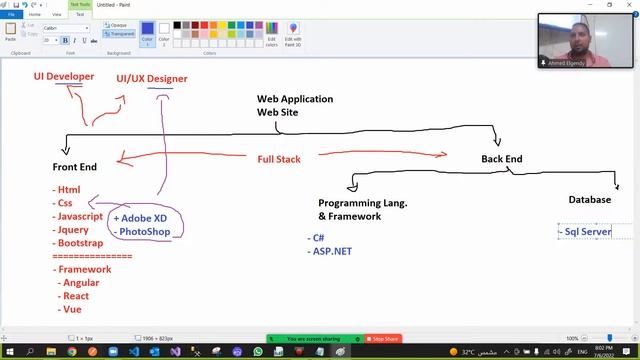Copy the selected text
Screen dimensions: 640x360
29,34
